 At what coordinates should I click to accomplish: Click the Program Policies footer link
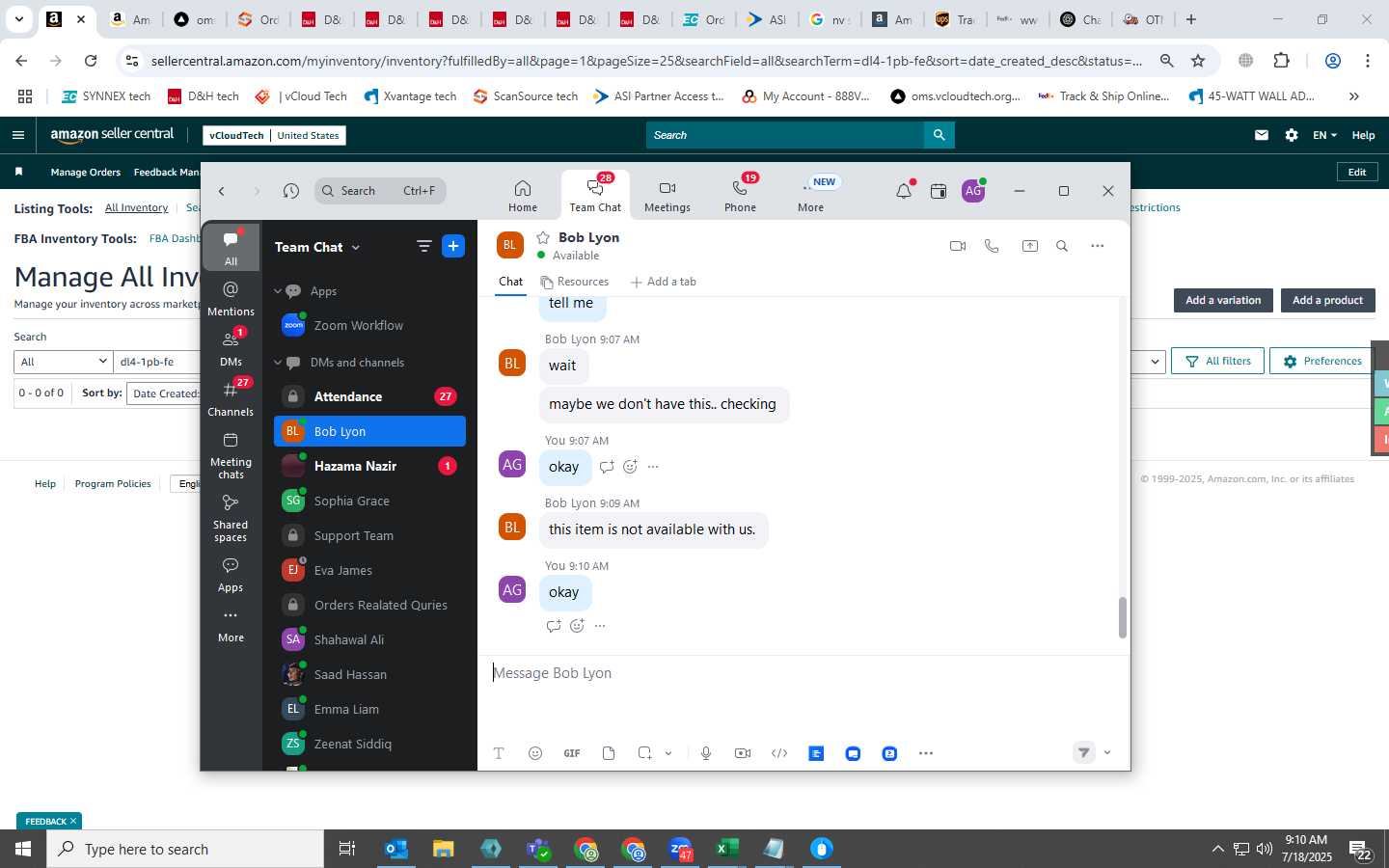pyautogui.click(x=113, y=484)
